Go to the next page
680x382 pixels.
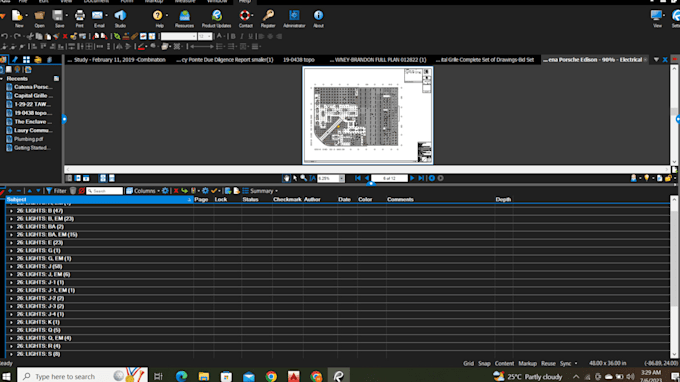412,178
